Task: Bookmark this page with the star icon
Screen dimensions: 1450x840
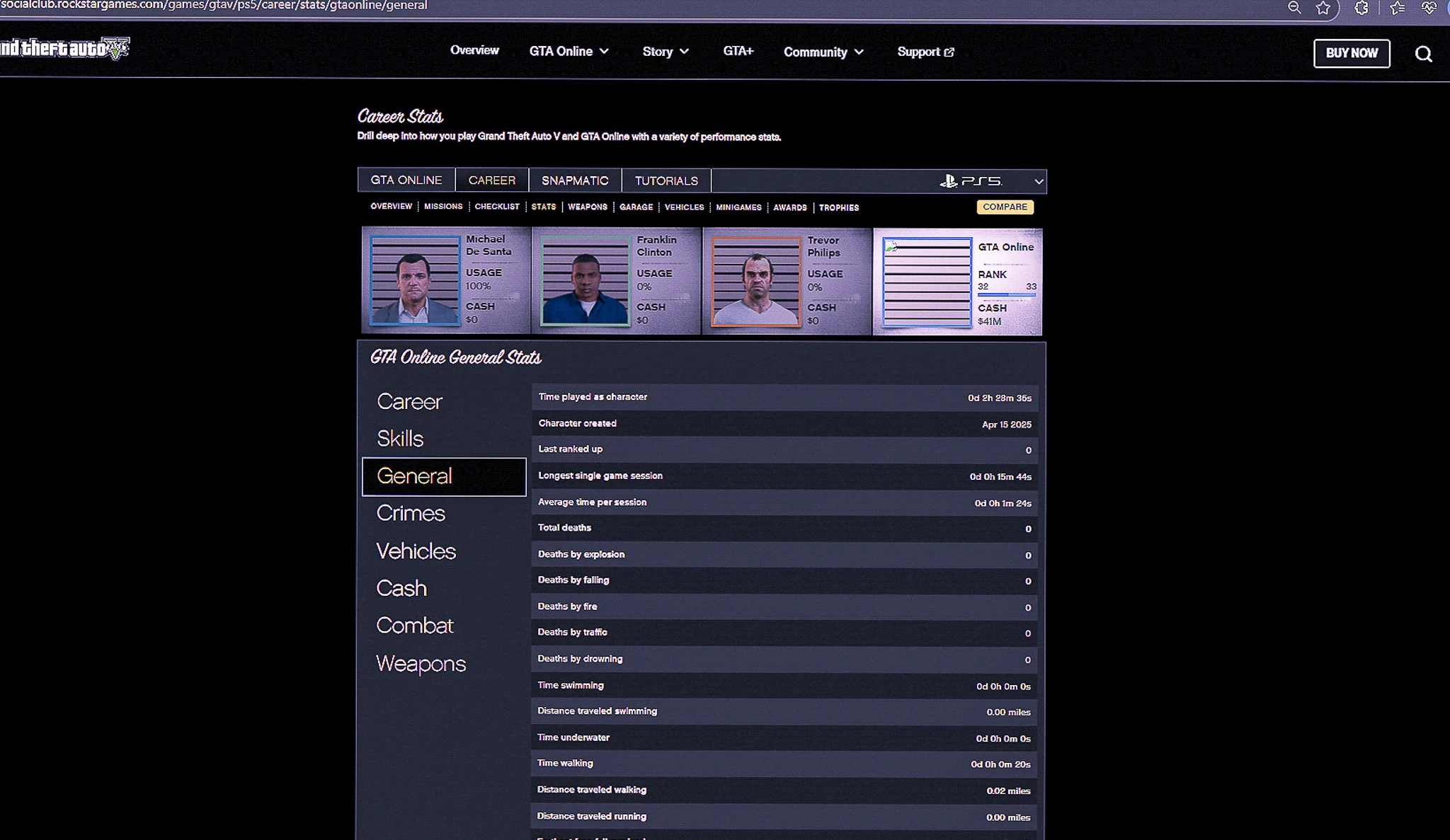Action: click(1323, 8)
